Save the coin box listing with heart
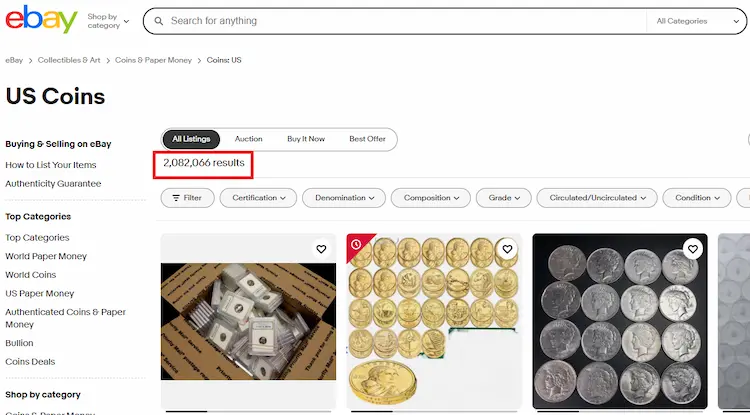750x415 pixels. coord(321,249)
